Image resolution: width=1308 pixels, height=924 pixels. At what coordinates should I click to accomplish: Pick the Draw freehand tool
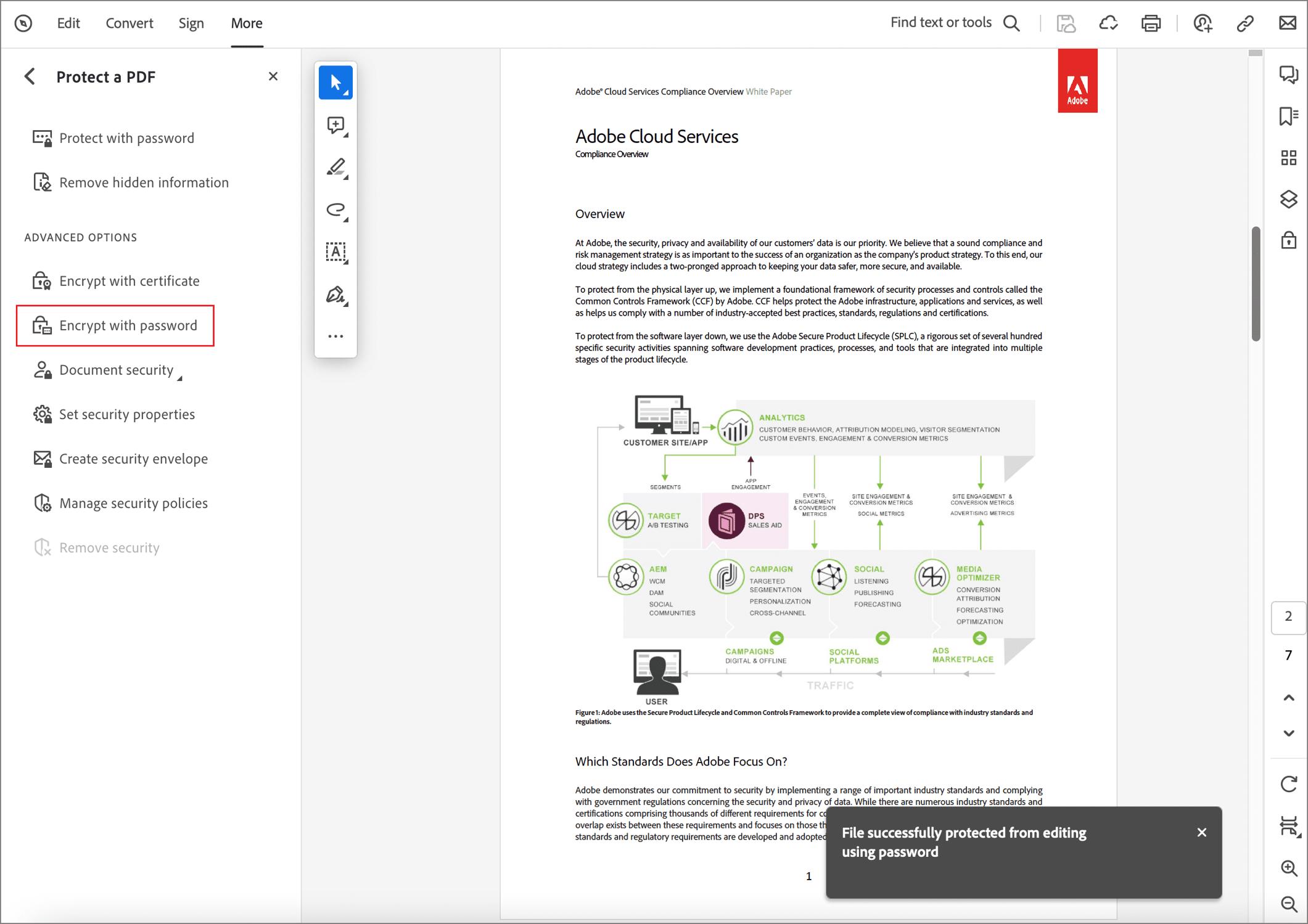(335, 210)
